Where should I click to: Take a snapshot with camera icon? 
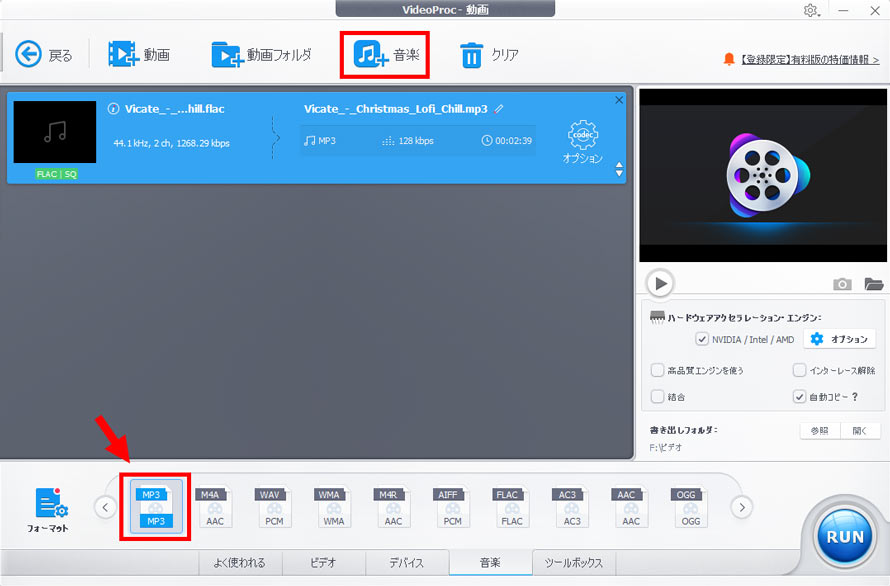pos(842,284)
